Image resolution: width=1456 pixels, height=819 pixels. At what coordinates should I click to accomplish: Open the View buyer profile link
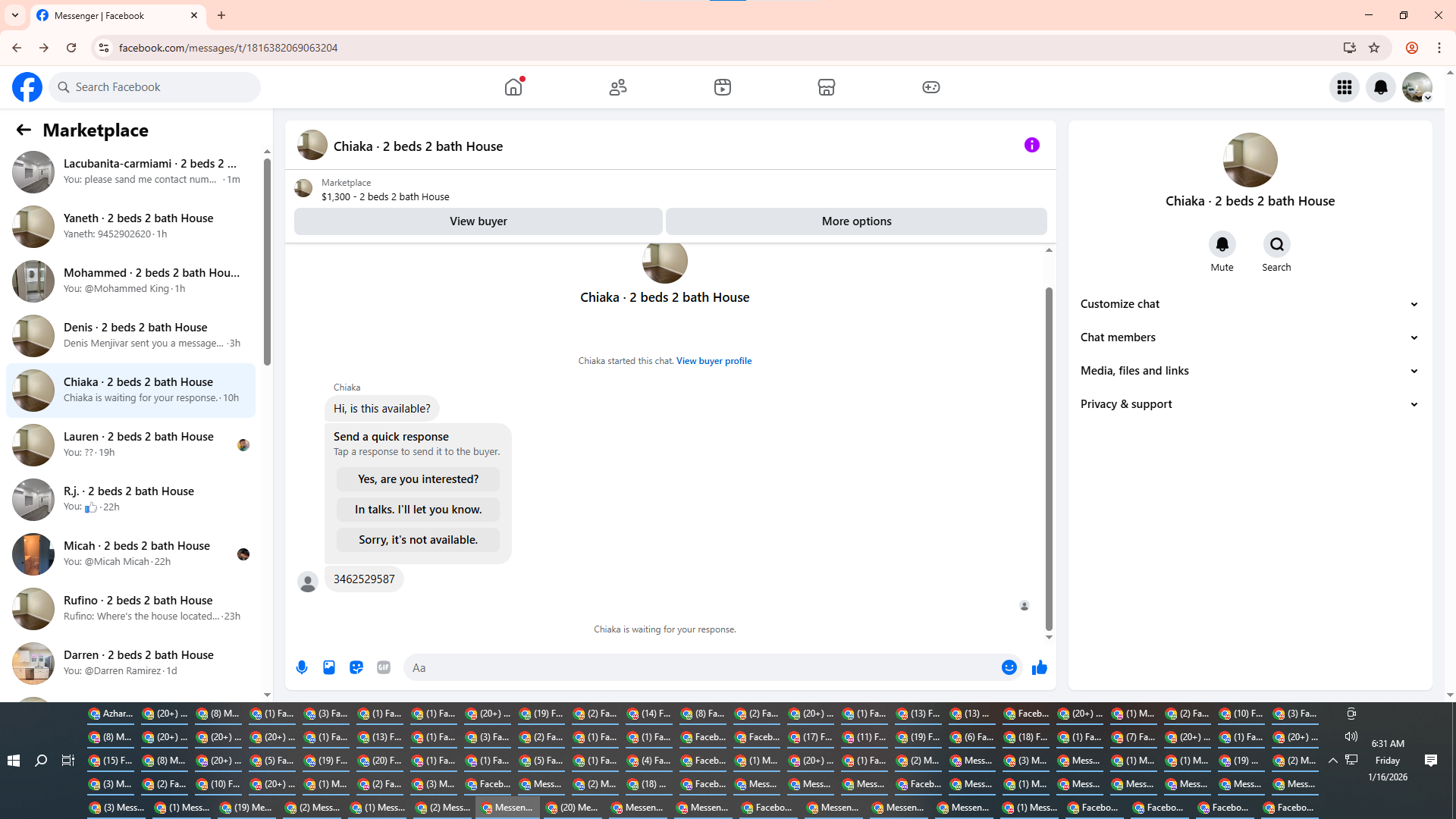(714, 361)
